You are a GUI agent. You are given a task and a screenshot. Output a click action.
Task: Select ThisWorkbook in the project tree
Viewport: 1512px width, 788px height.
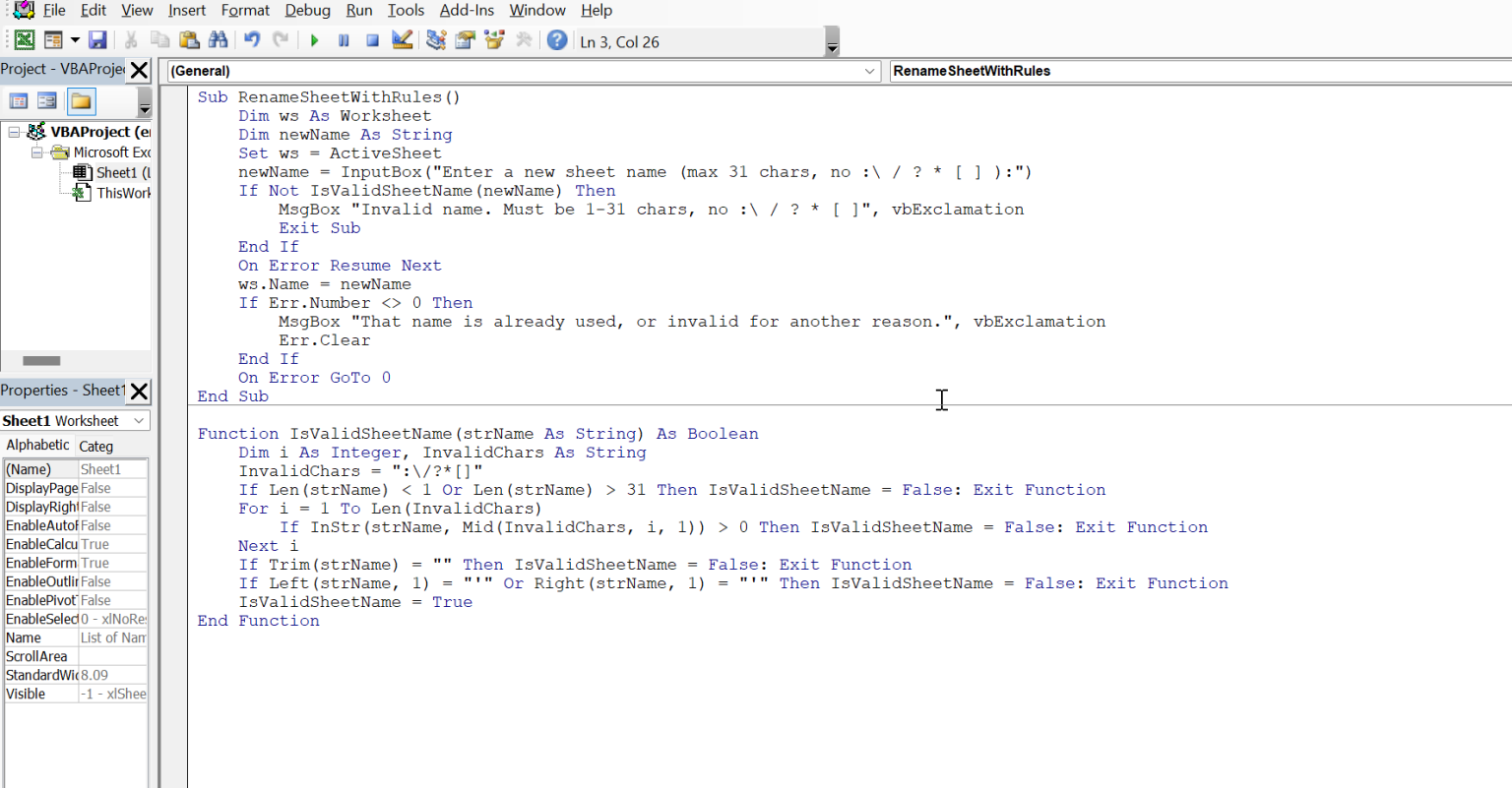122,193
